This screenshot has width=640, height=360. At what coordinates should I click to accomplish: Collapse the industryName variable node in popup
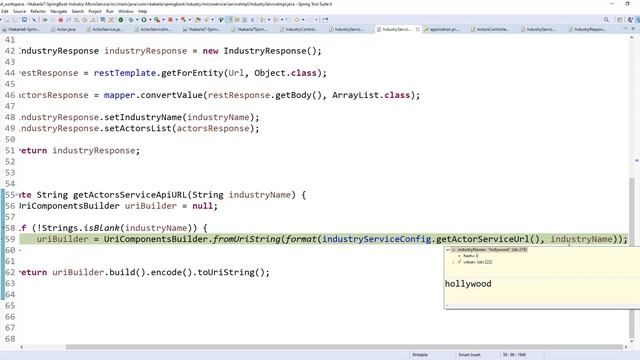point(448,249)
